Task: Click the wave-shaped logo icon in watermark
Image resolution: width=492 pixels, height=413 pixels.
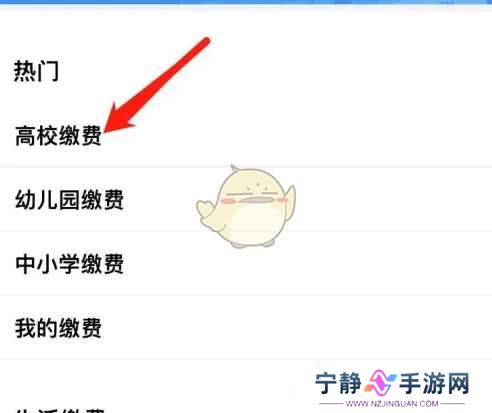Action: tap(380, 382)
